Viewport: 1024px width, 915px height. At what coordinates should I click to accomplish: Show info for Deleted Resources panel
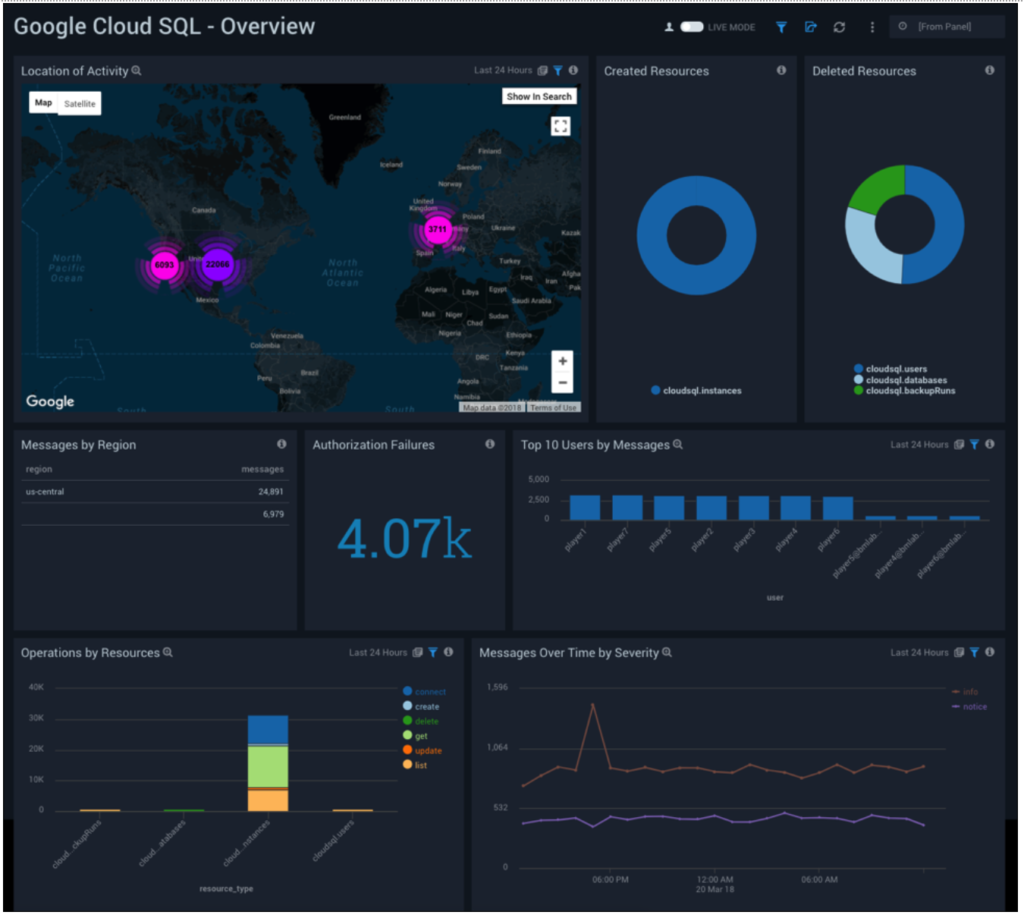coord(989,71)
